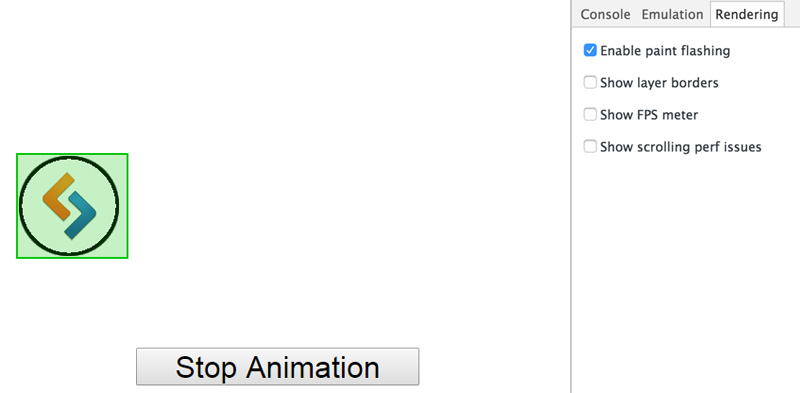The width and height of the screenshot is (800, 393).
Task: Click the 'Show FPS meter' label text
Action: pyautogui.click(x=649, y=115)
